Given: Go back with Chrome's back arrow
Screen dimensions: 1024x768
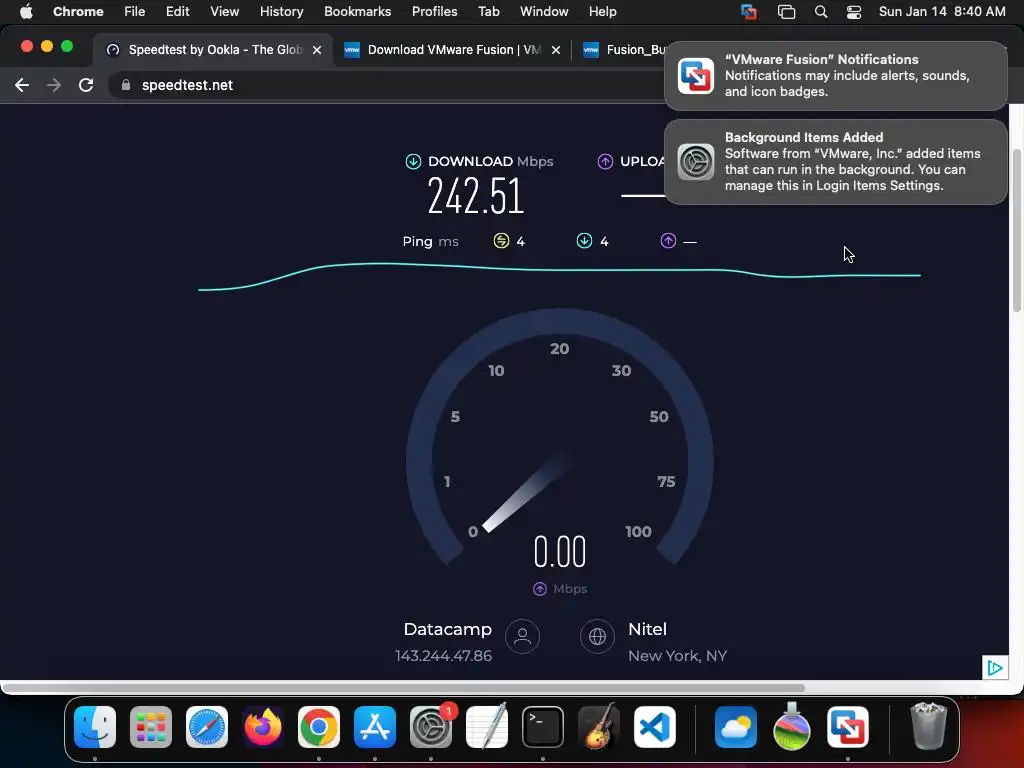Looking at the screenshot, I should (x=22, y=85).
